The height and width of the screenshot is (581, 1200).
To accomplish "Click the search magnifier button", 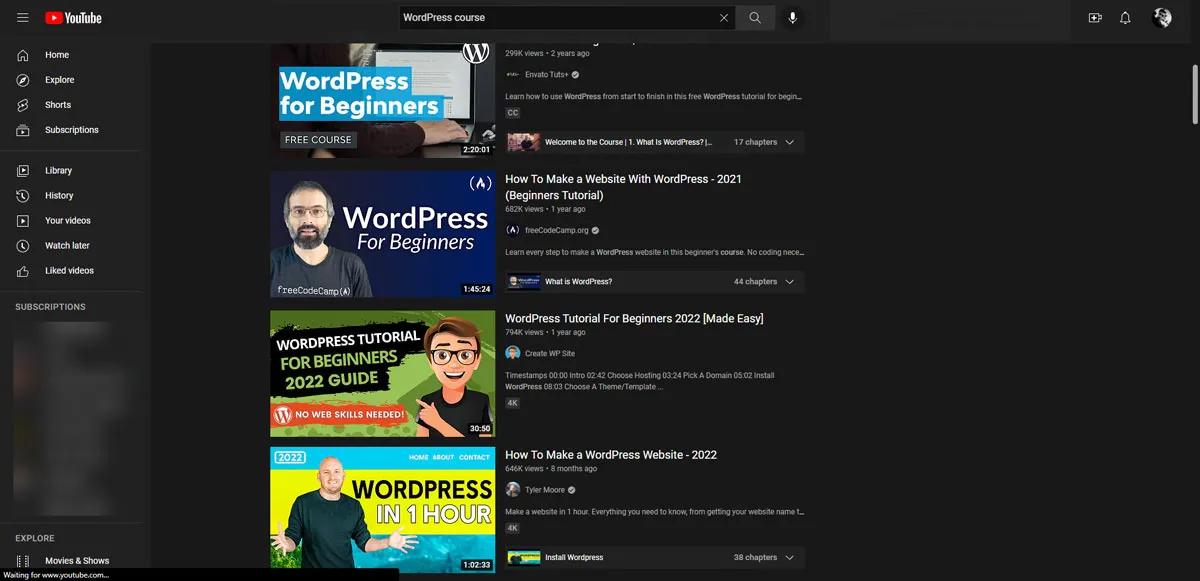I will pyautogui.click(x=755, y=18).
